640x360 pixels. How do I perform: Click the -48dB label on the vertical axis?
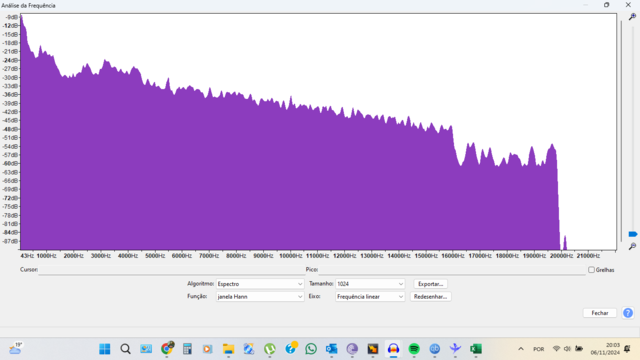[x=11, y=129]
